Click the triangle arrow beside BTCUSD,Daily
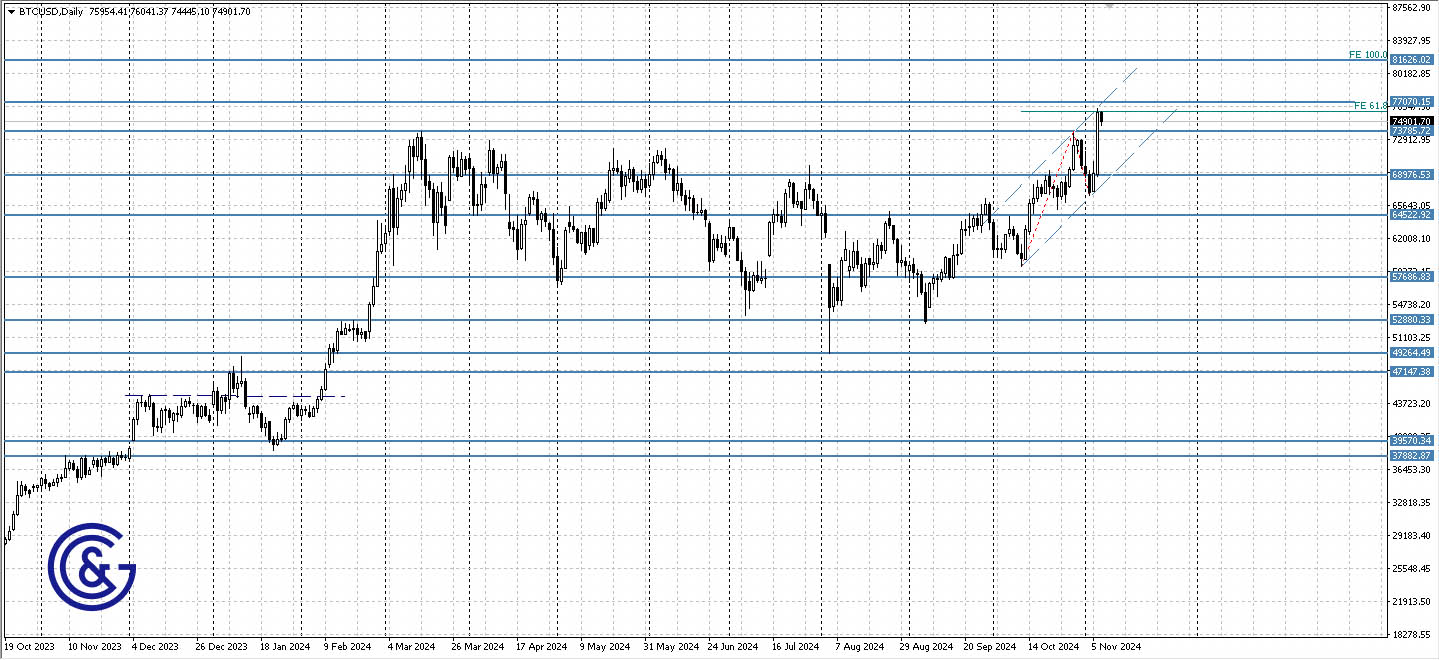 pyautogui.click(x=11, y=11)
